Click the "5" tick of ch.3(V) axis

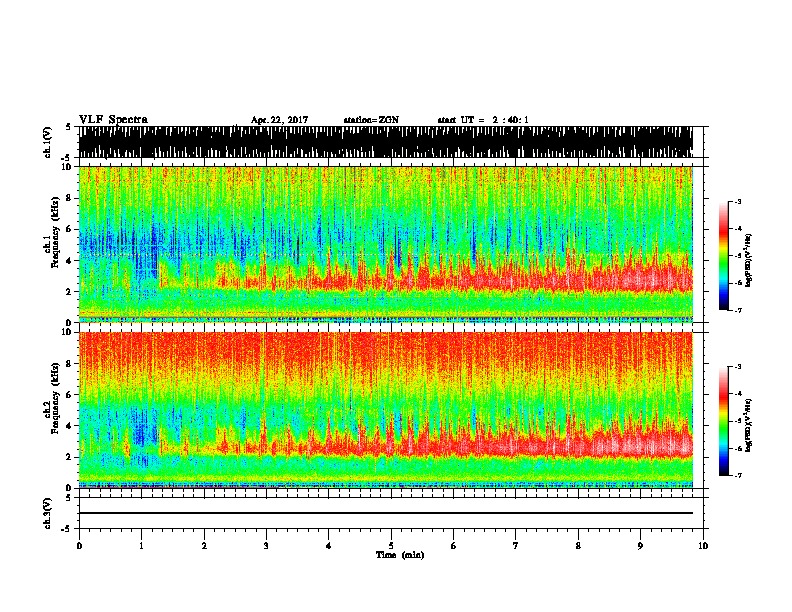pyautogui.click(x=69, y=498)
